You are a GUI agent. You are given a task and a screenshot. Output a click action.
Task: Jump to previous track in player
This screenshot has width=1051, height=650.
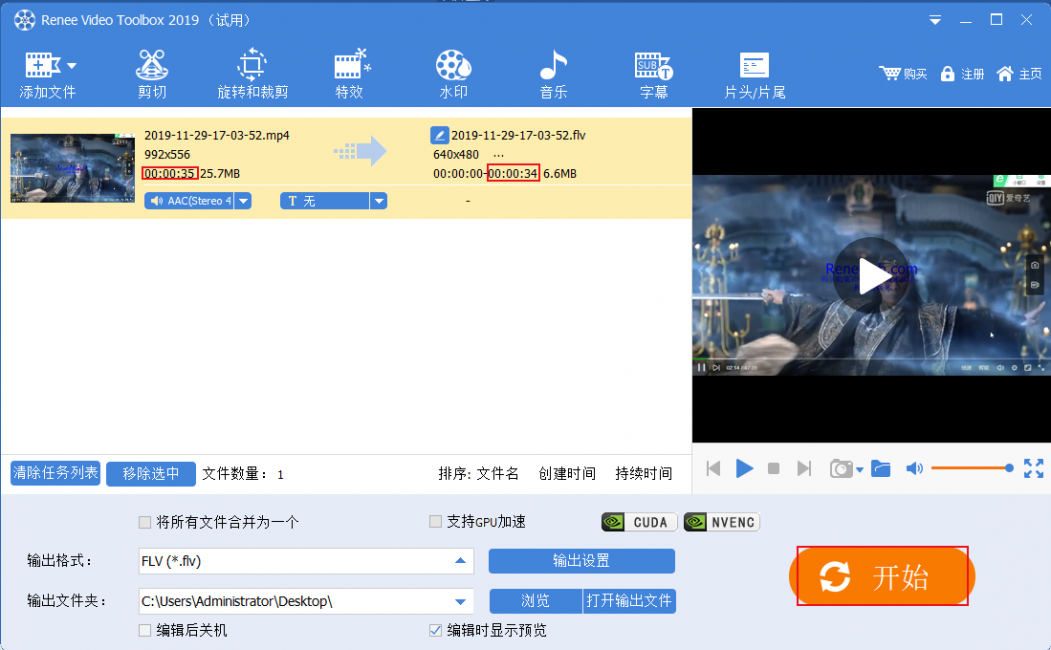[713, 468]
